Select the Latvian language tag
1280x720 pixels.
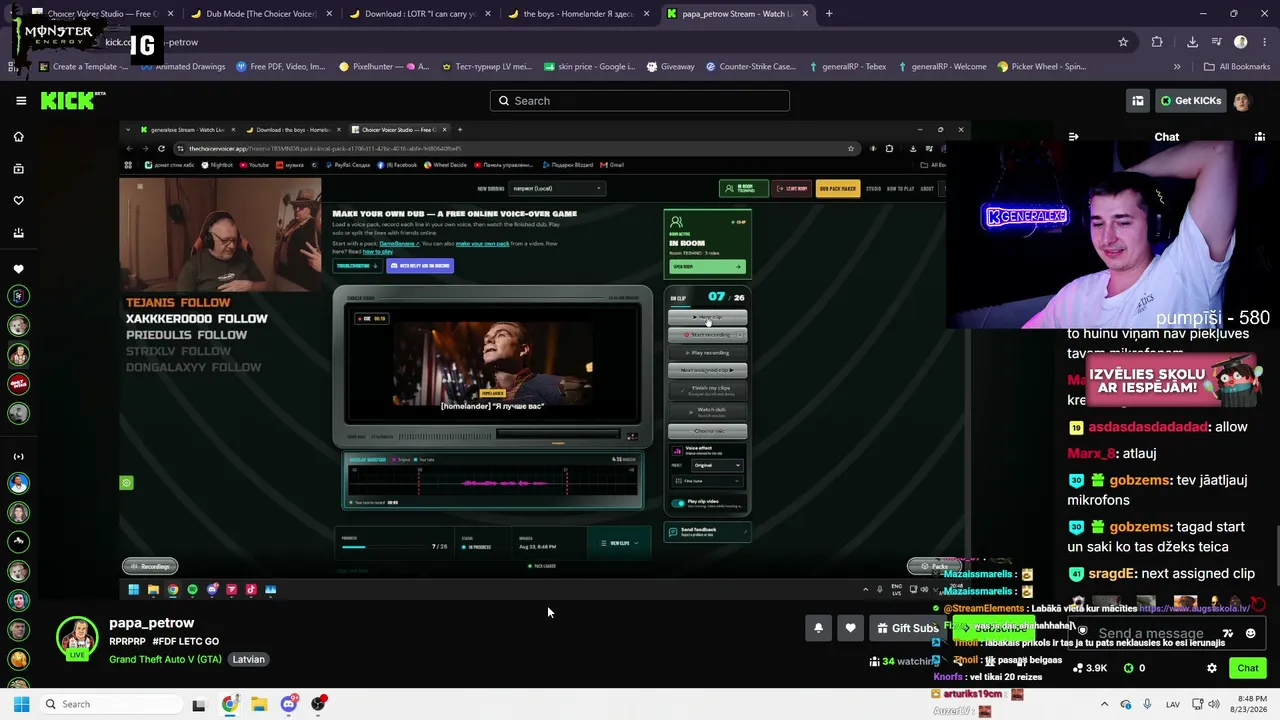(x=249, y=659)
